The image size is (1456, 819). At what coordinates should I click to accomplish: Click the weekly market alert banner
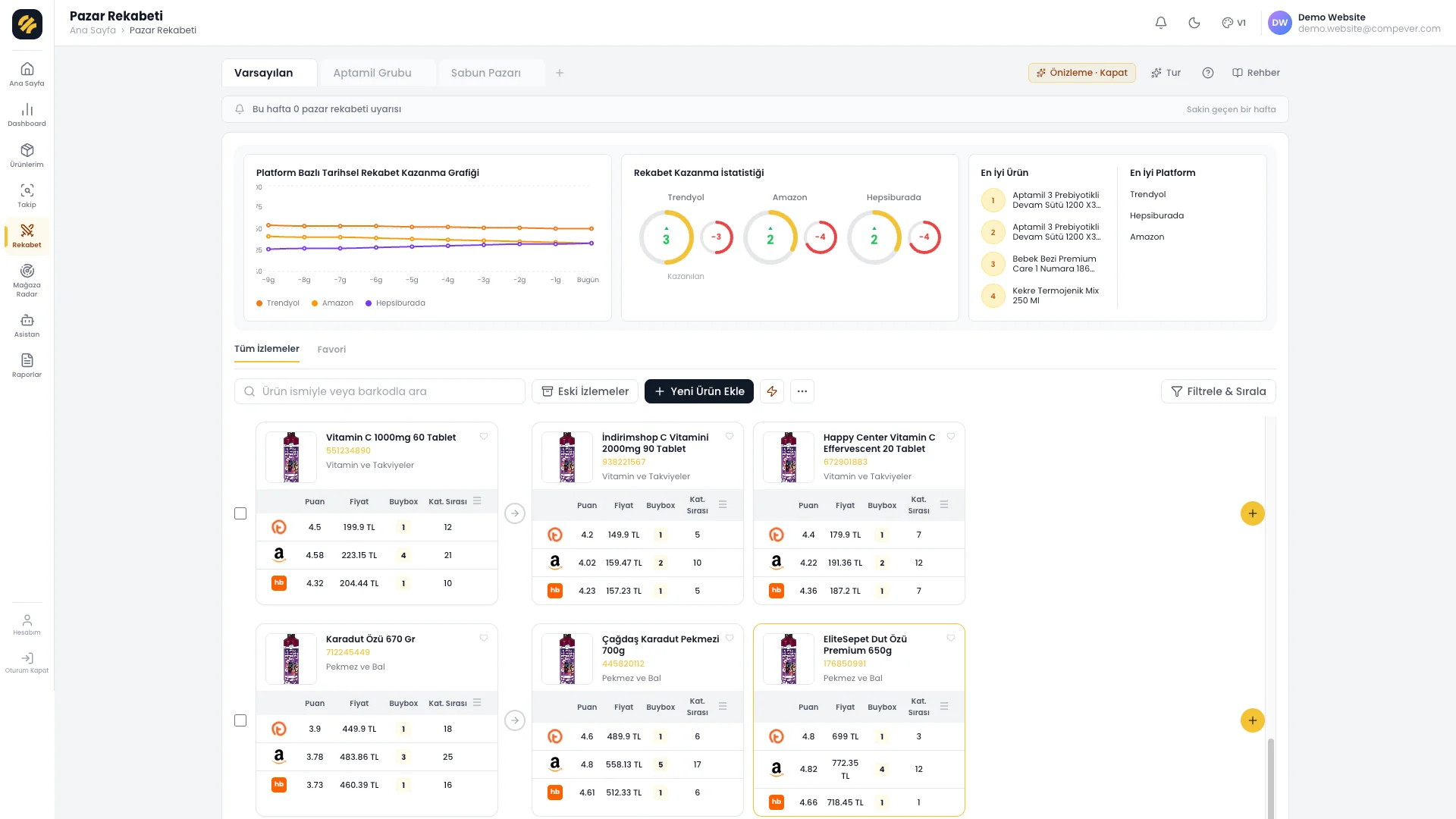(x=755, y=109)
